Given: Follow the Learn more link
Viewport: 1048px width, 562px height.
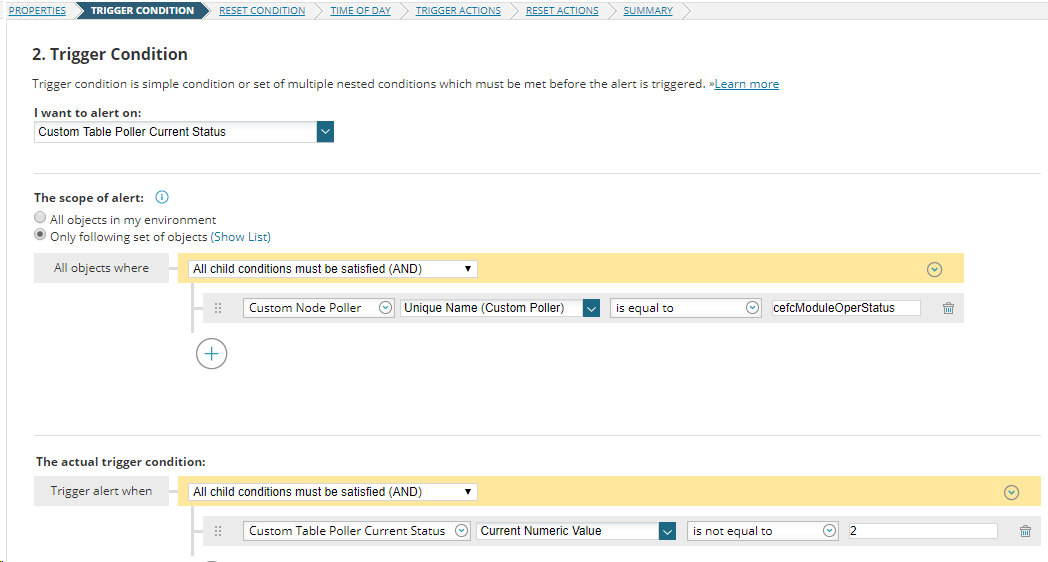Looking at the screenshot, I should [x=747, y=84].
